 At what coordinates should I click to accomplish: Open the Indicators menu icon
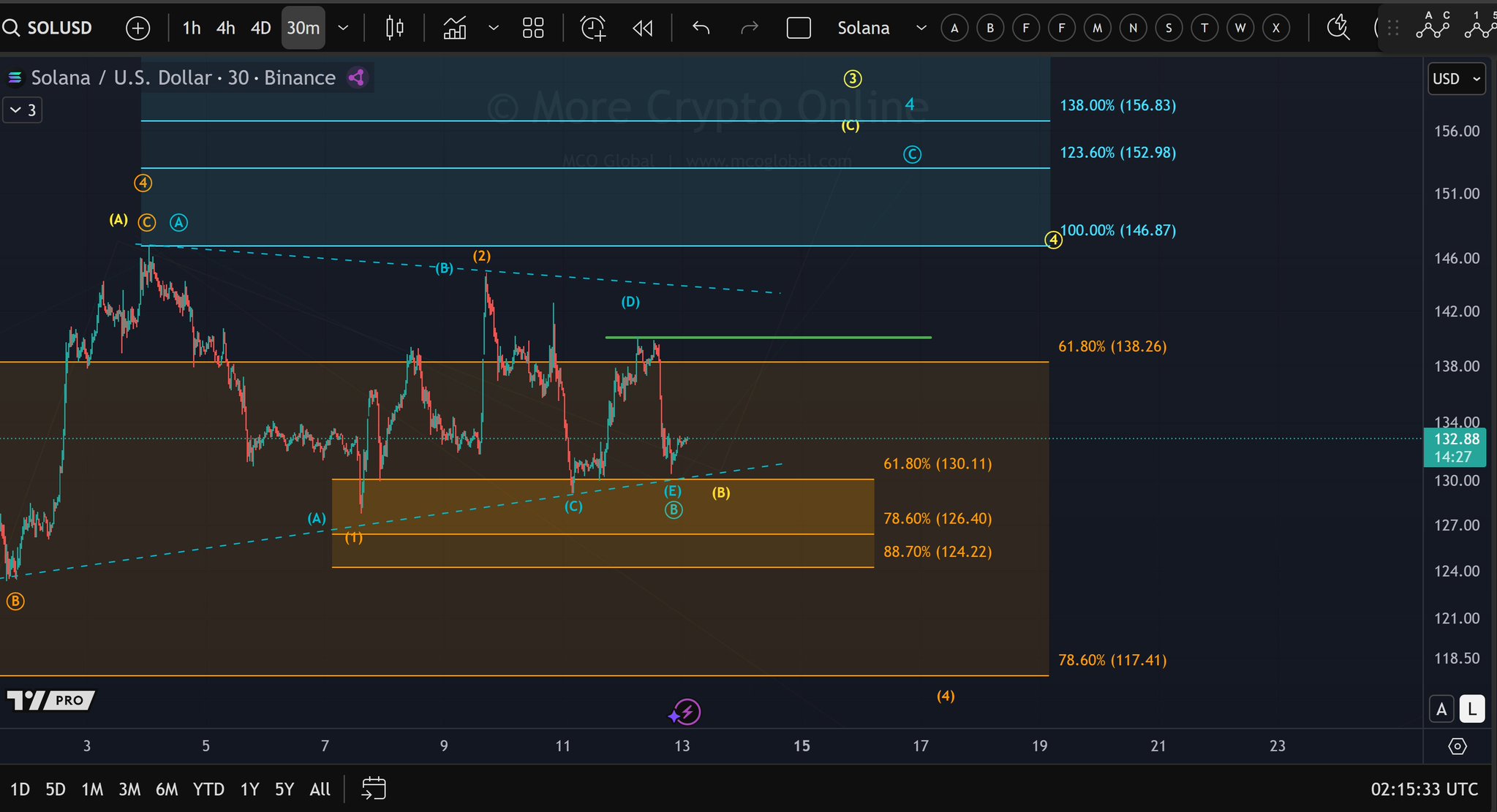[455, 28]
